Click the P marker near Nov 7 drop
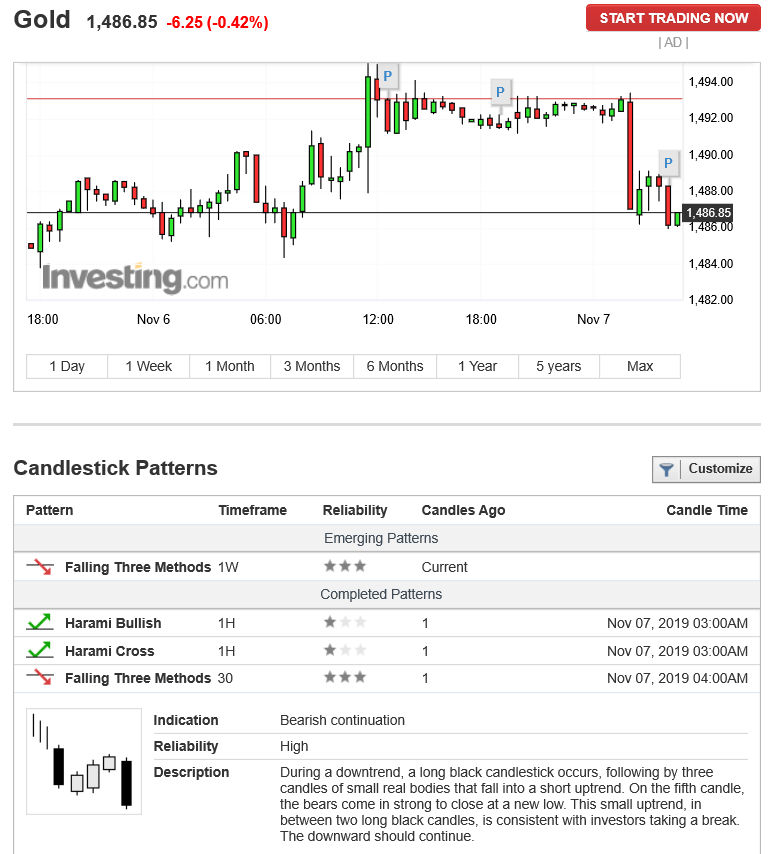 669,162
